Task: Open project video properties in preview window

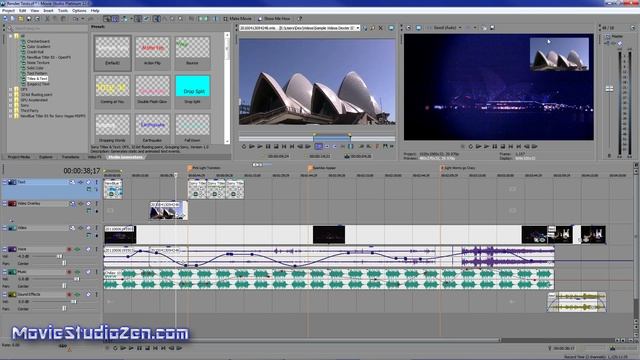Action: [409, 28]
